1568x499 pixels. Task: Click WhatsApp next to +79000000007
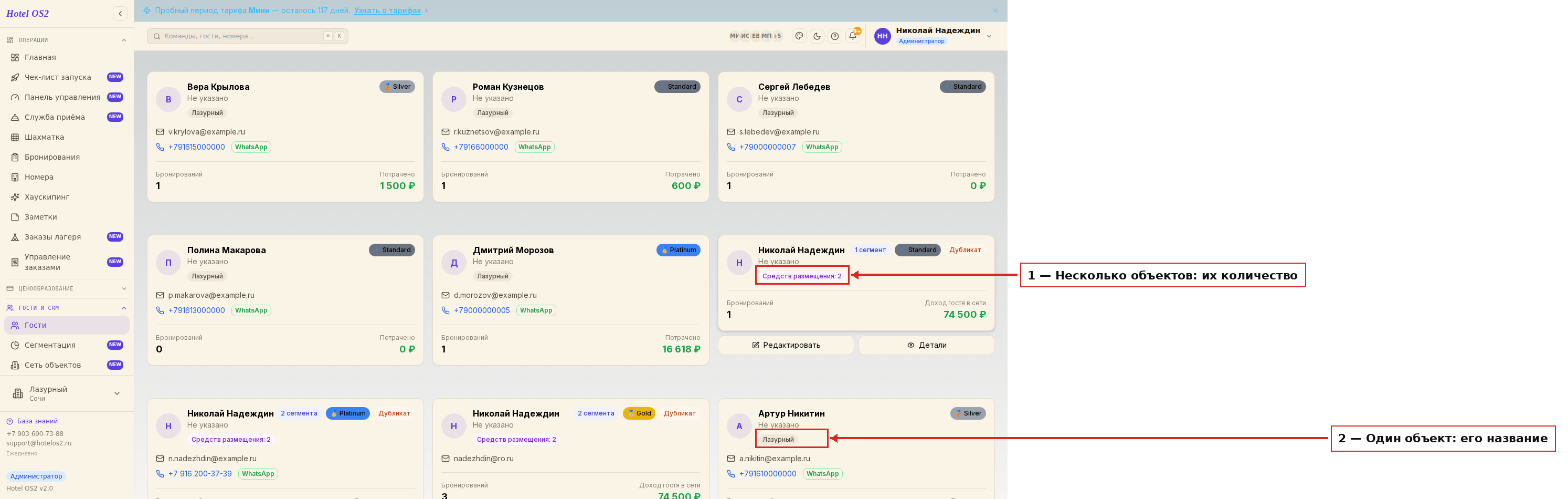pos(822,147)
